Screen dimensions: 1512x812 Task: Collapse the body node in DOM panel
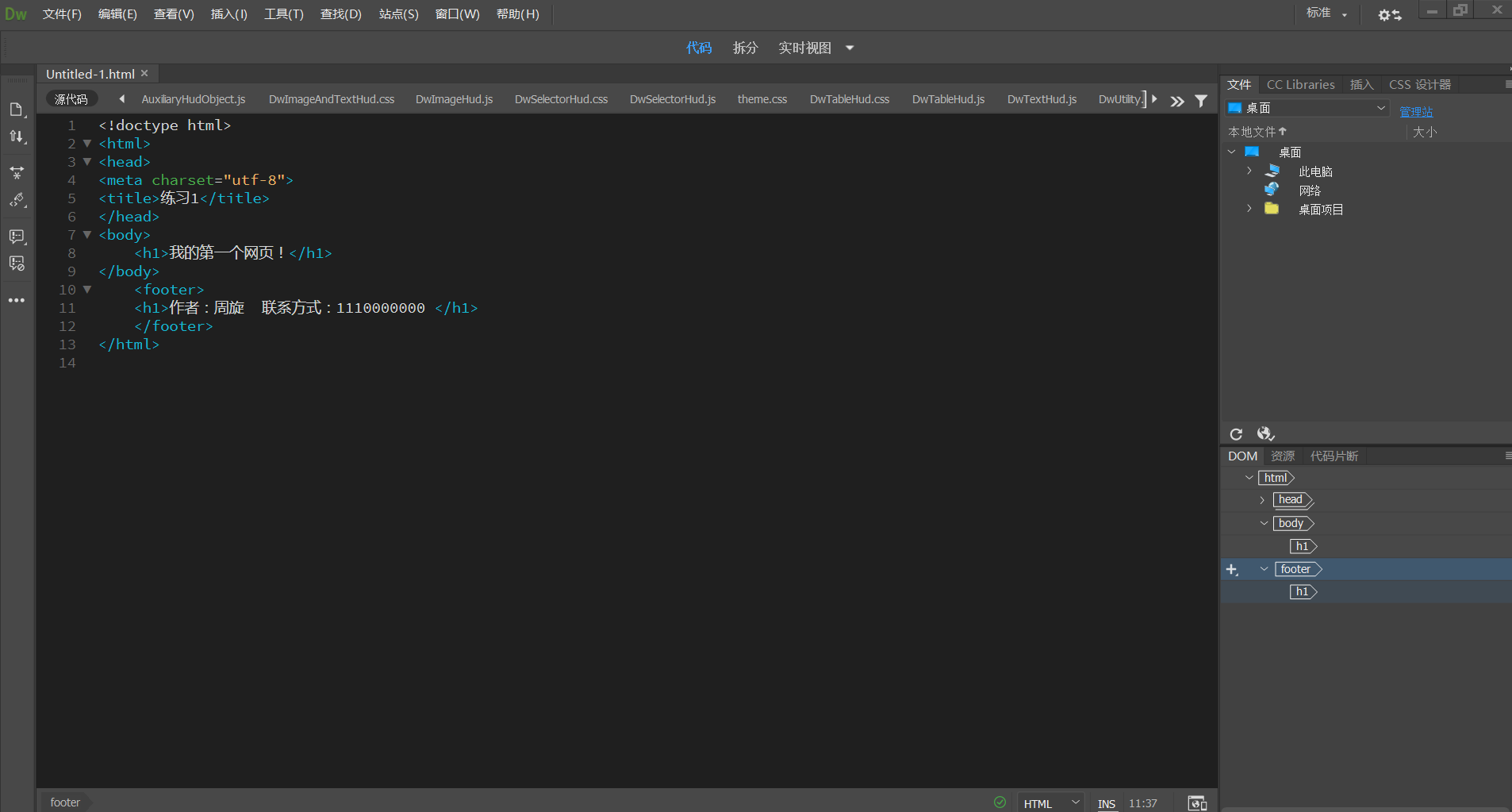(1264, 523)
